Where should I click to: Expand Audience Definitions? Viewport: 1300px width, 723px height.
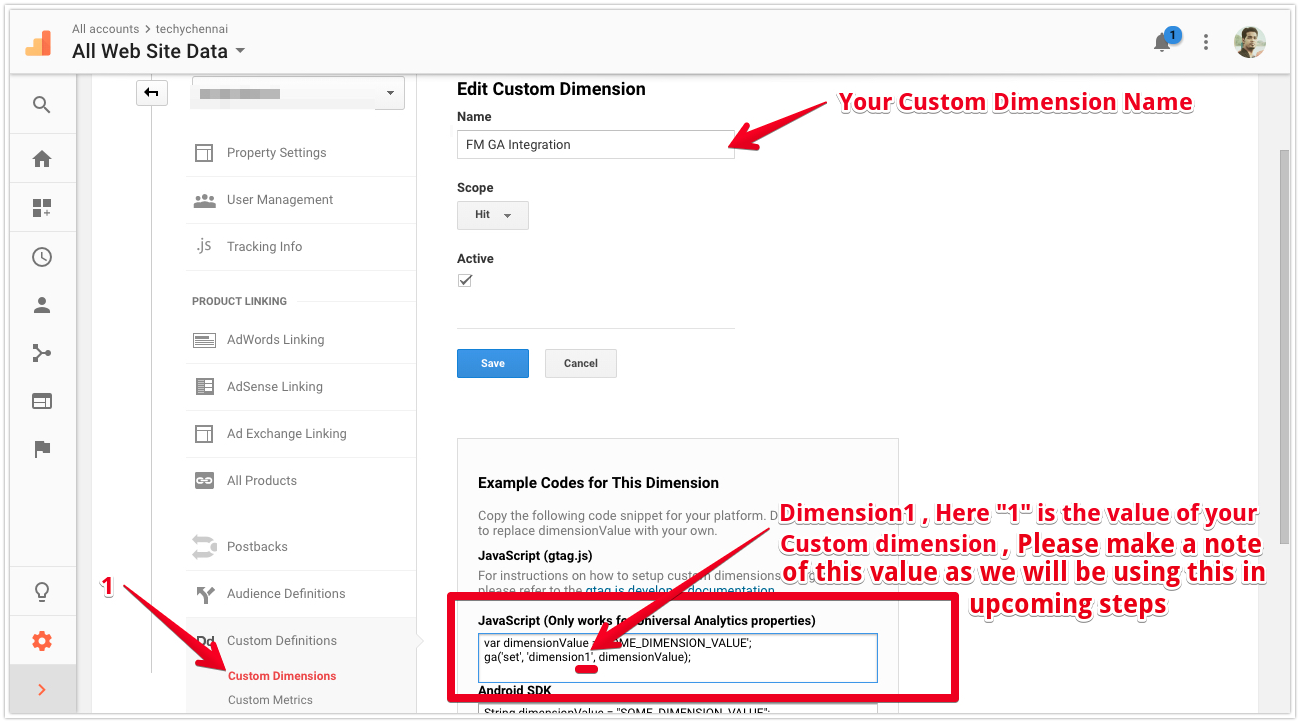[x=286, y=594]
